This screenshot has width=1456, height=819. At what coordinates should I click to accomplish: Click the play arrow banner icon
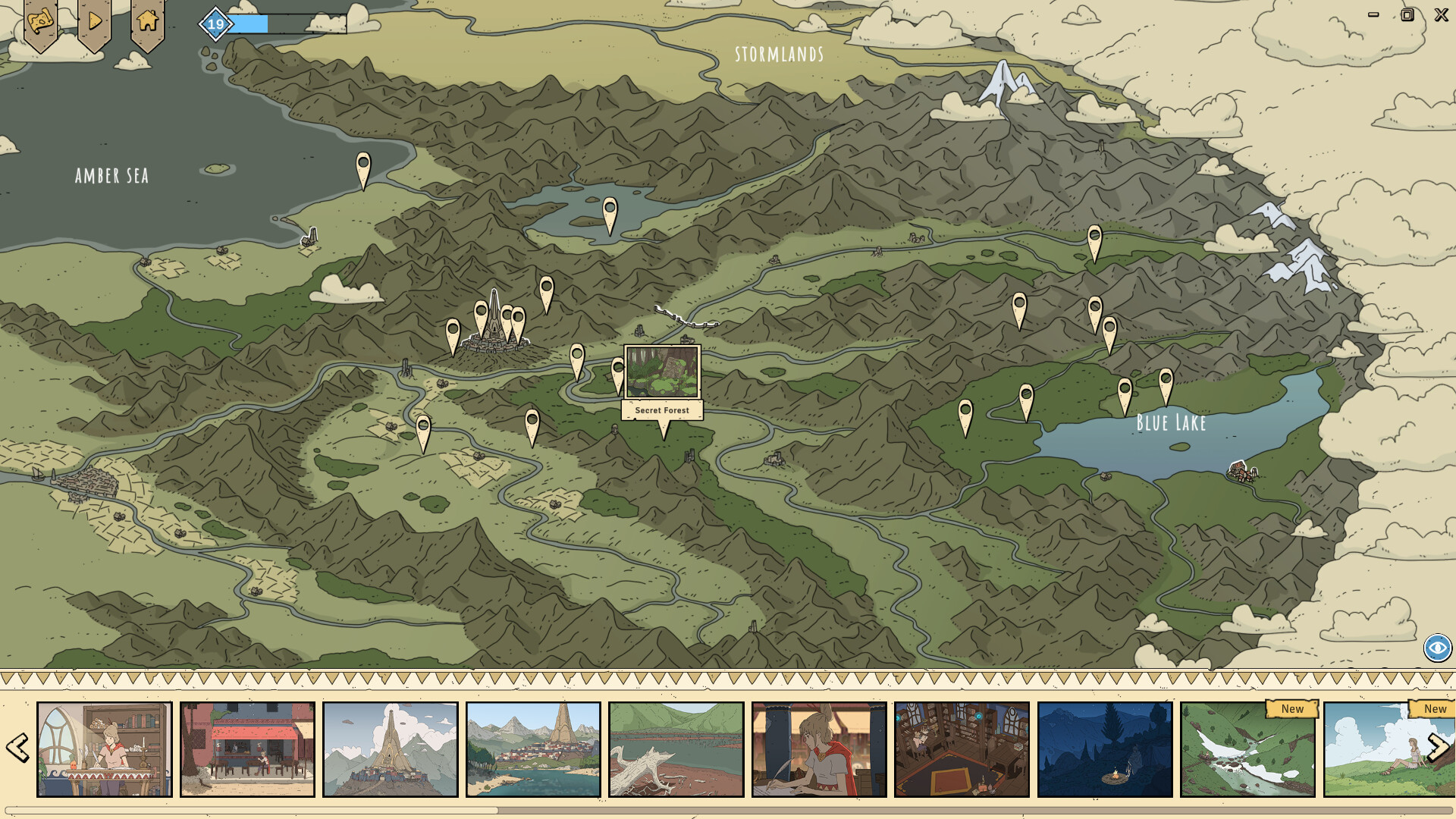coord(94,21)
